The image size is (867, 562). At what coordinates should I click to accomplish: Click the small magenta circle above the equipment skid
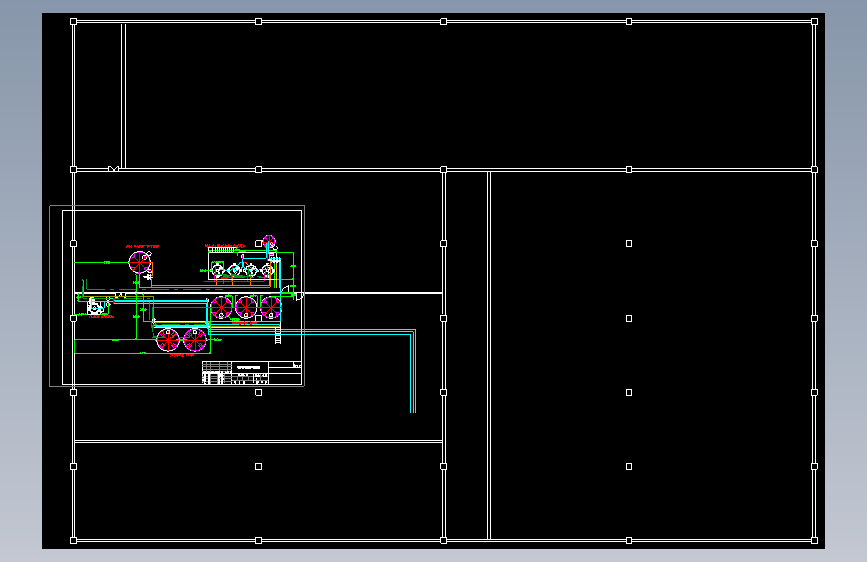pos(269,241)
